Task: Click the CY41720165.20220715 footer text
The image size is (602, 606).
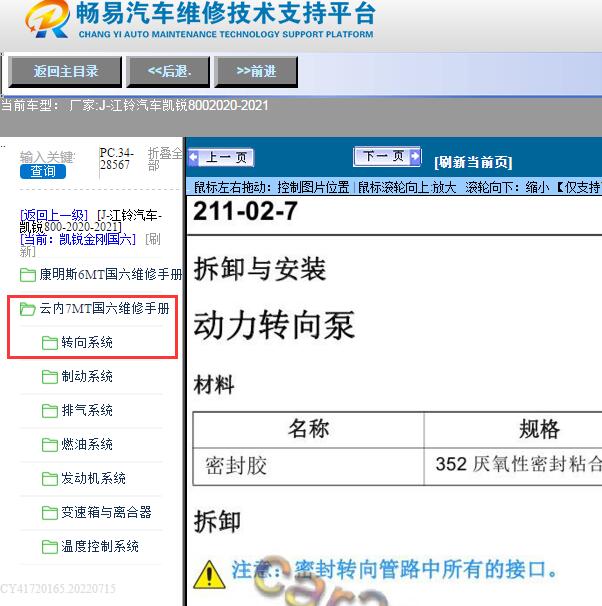Action: coord(58,589)
